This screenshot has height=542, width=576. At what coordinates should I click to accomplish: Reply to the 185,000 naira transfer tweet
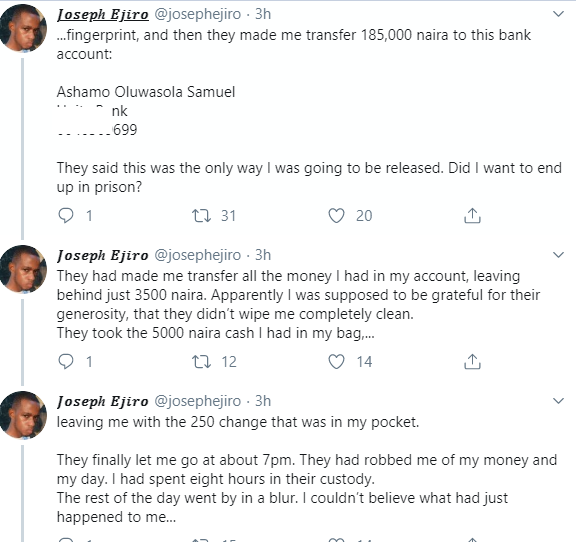(x=66, y=216)
